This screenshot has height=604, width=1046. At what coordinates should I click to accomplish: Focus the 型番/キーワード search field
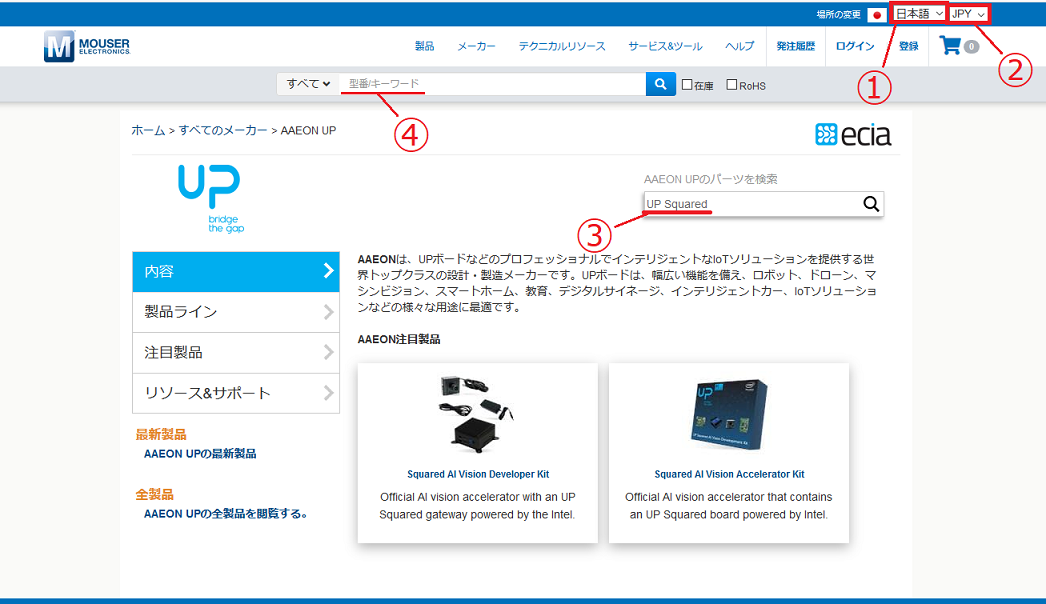tap(493, 83)
